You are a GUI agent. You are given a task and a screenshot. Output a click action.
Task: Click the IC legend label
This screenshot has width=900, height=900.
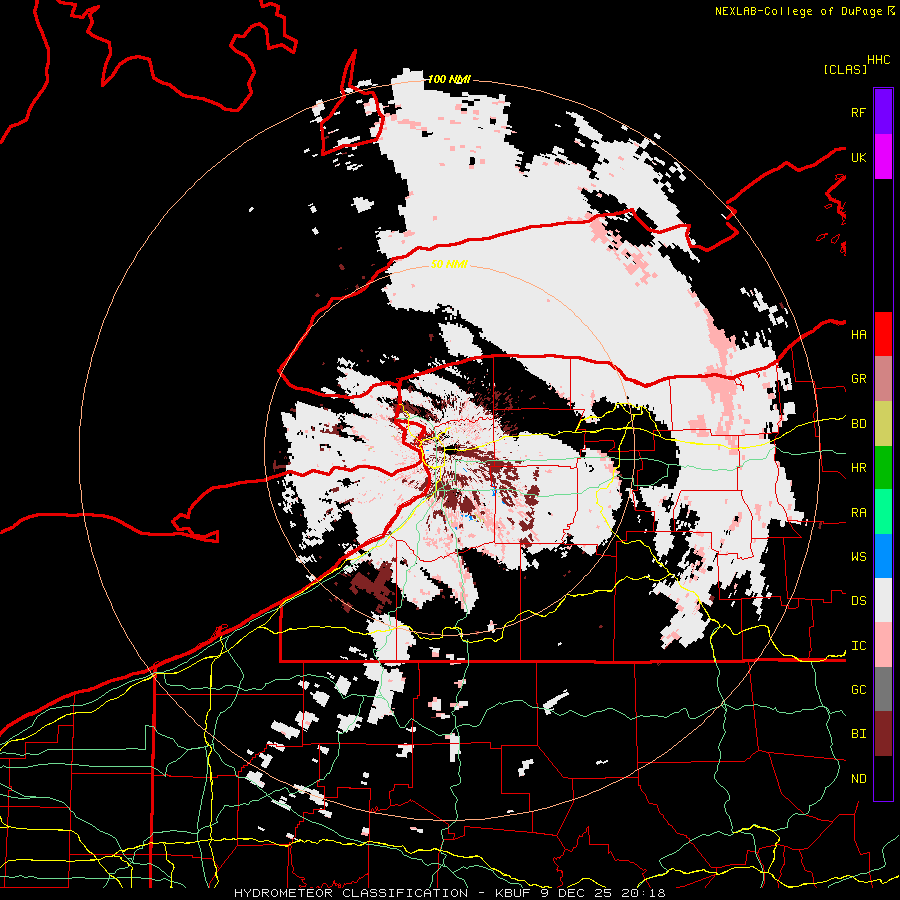pos(858,645)
